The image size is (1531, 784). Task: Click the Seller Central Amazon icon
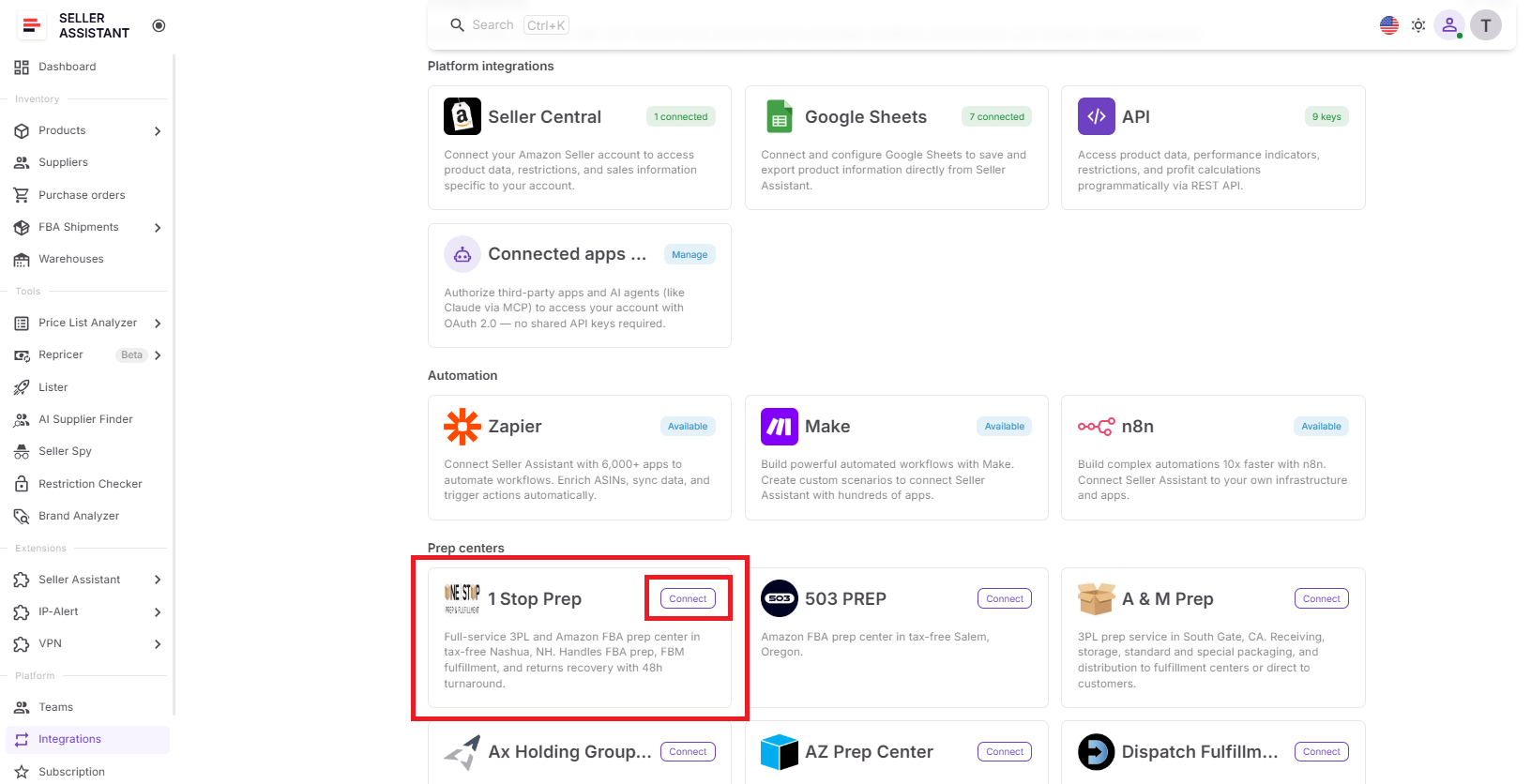click(462, 116)
